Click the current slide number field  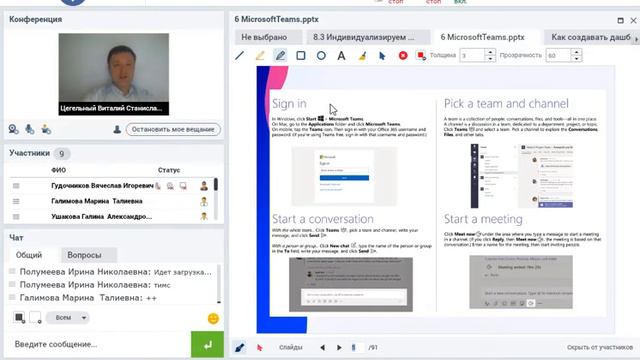(356, 347)
